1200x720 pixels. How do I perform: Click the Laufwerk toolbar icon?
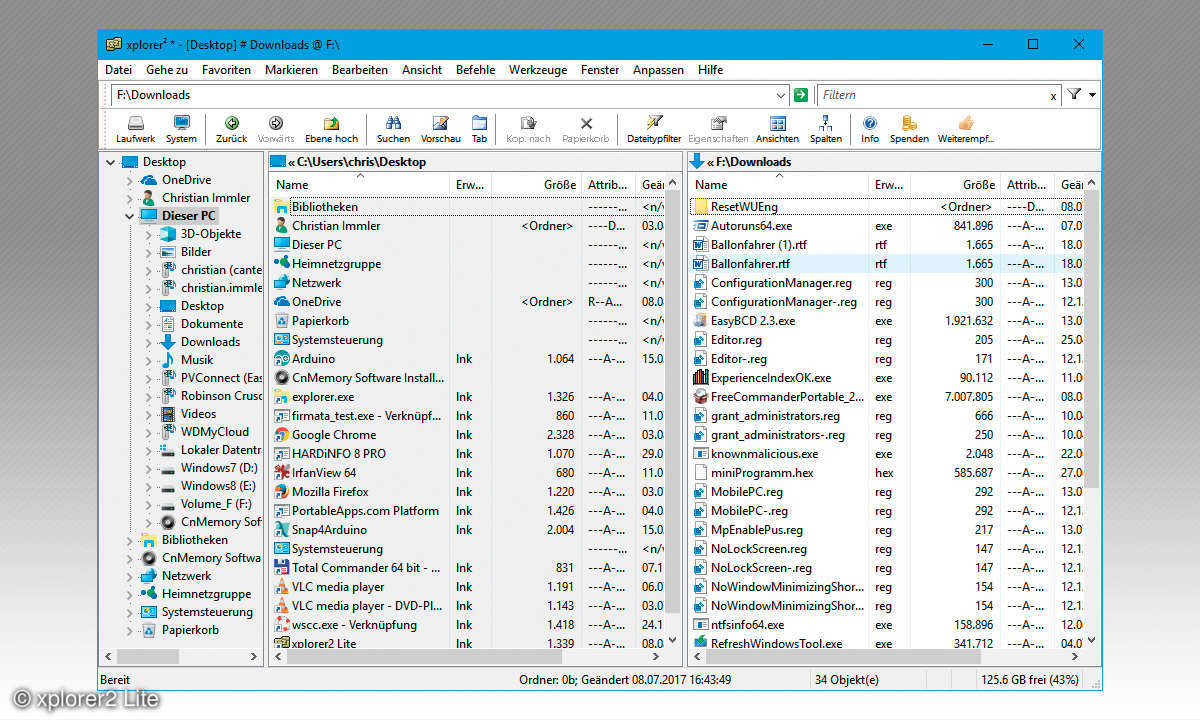click(135, 129)
